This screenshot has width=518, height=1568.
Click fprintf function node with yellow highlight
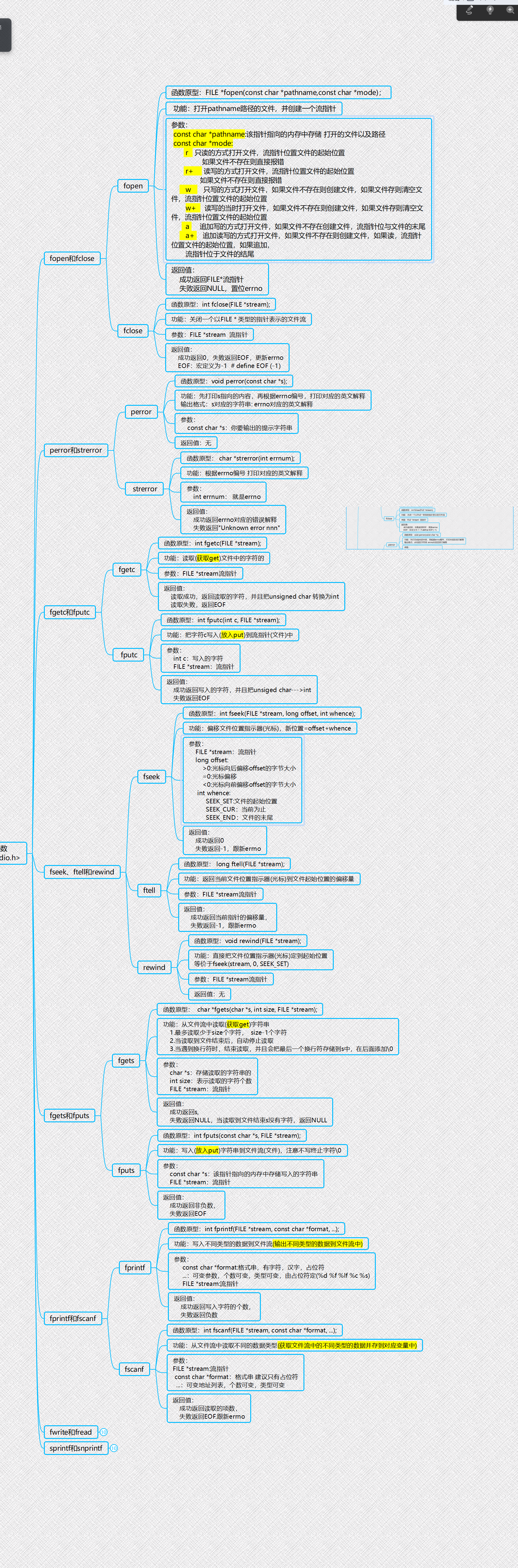268,1244
